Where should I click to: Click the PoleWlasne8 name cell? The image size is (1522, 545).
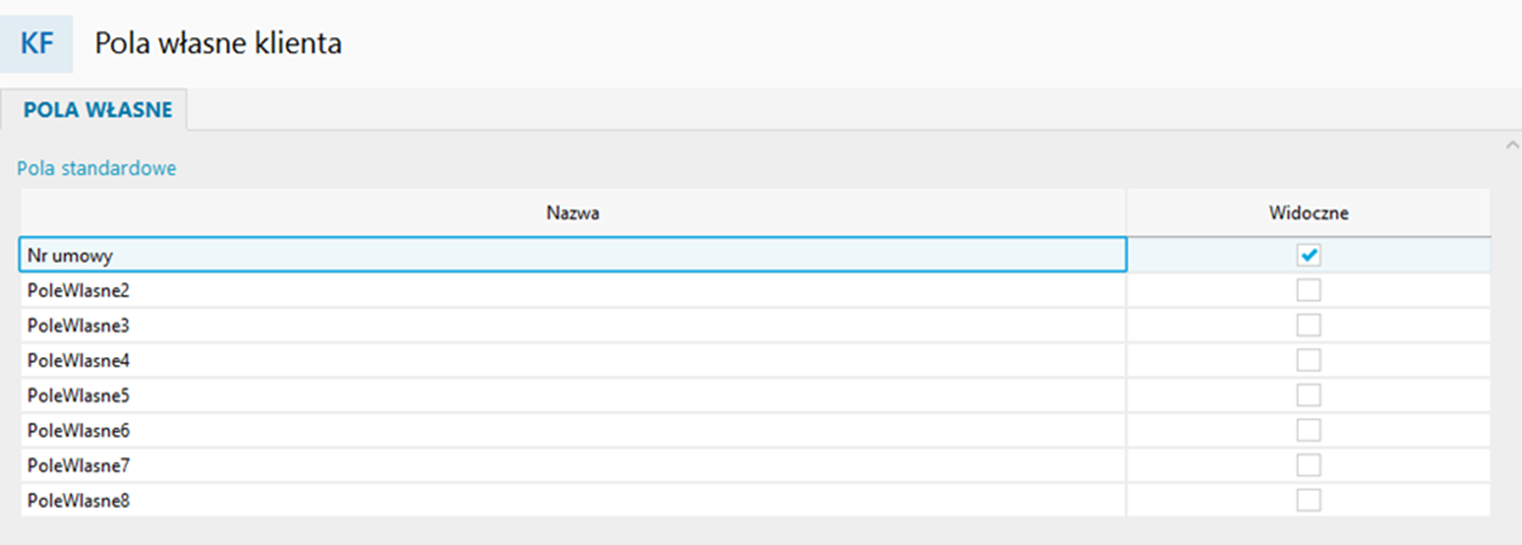click(x=573, y=500)
